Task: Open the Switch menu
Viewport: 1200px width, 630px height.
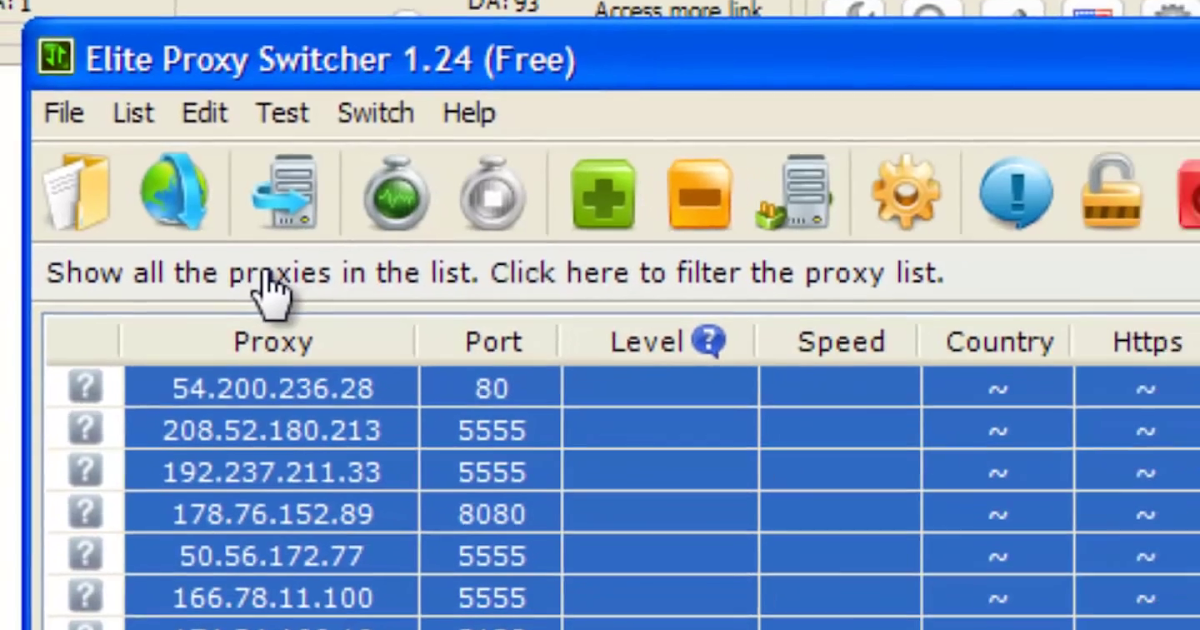Action: 376,113
